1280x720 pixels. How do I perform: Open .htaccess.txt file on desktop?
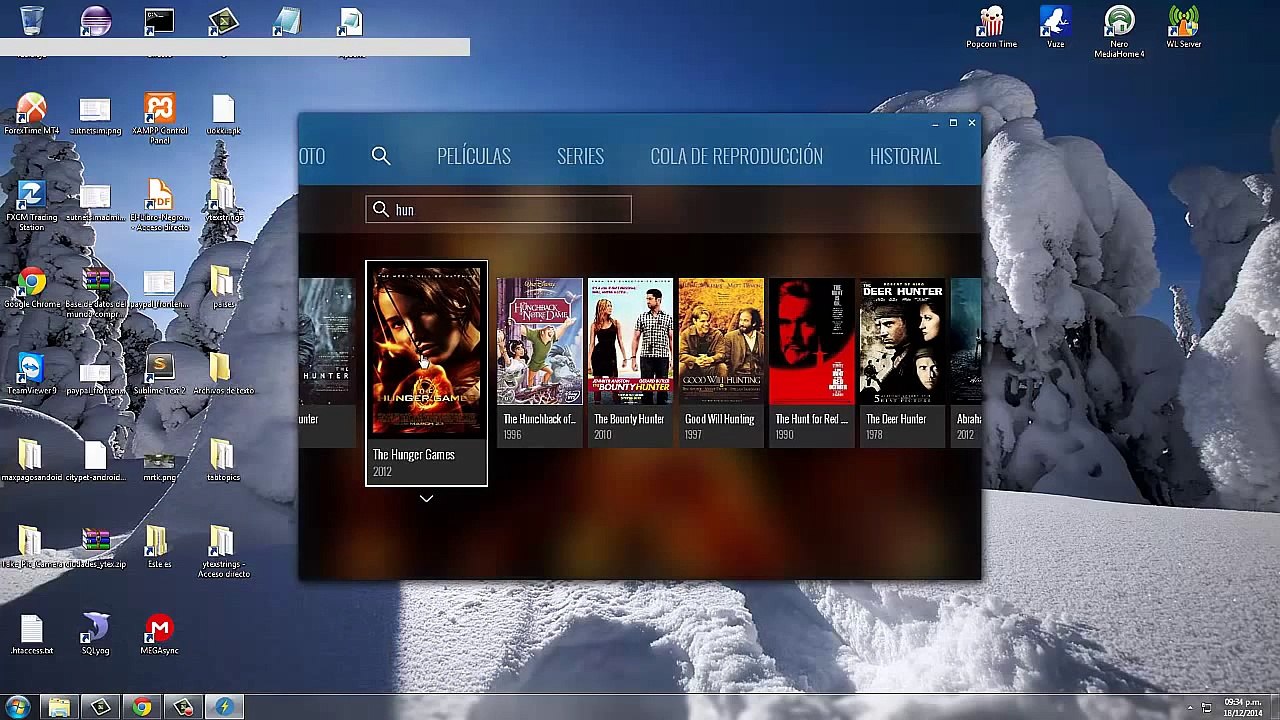[x=32, y=636]
